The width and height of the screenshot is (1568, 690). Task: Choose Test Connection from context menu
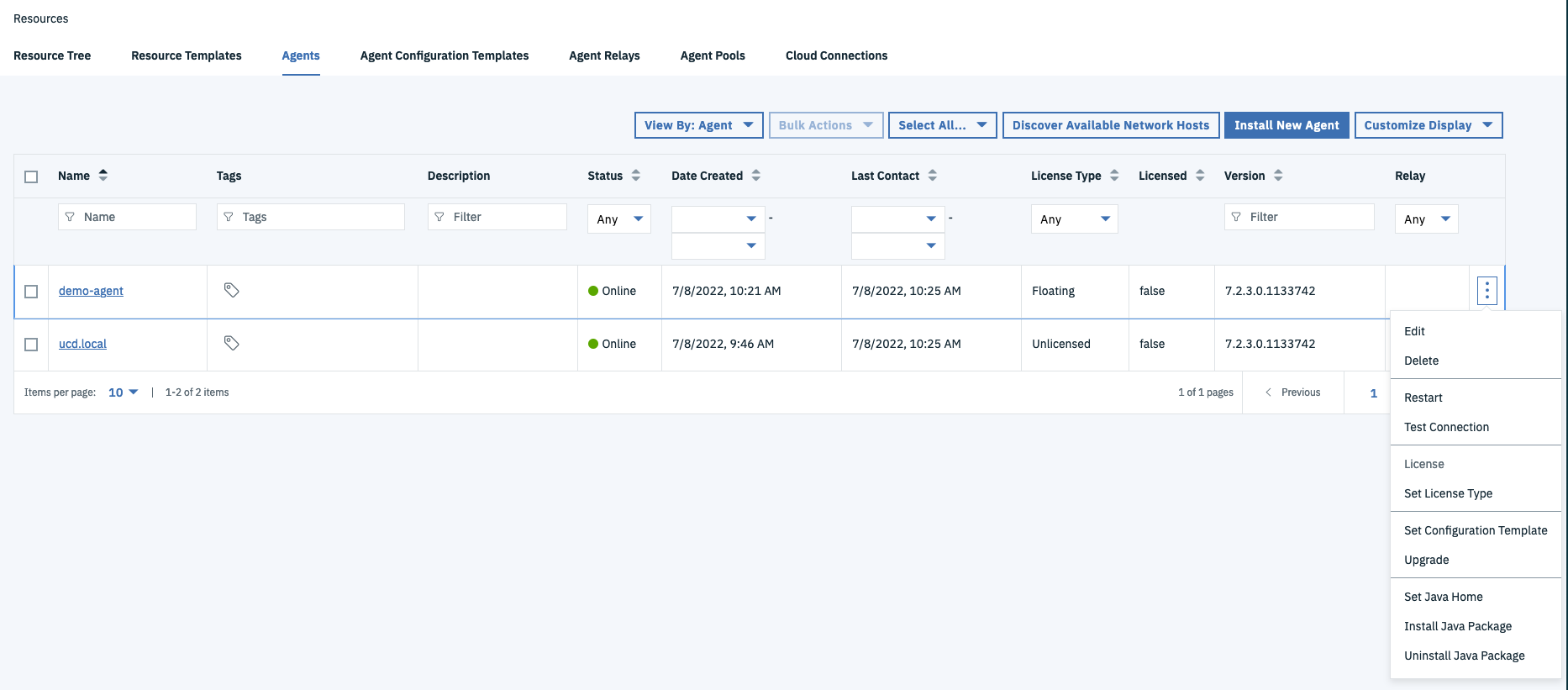coord(1446,427)
